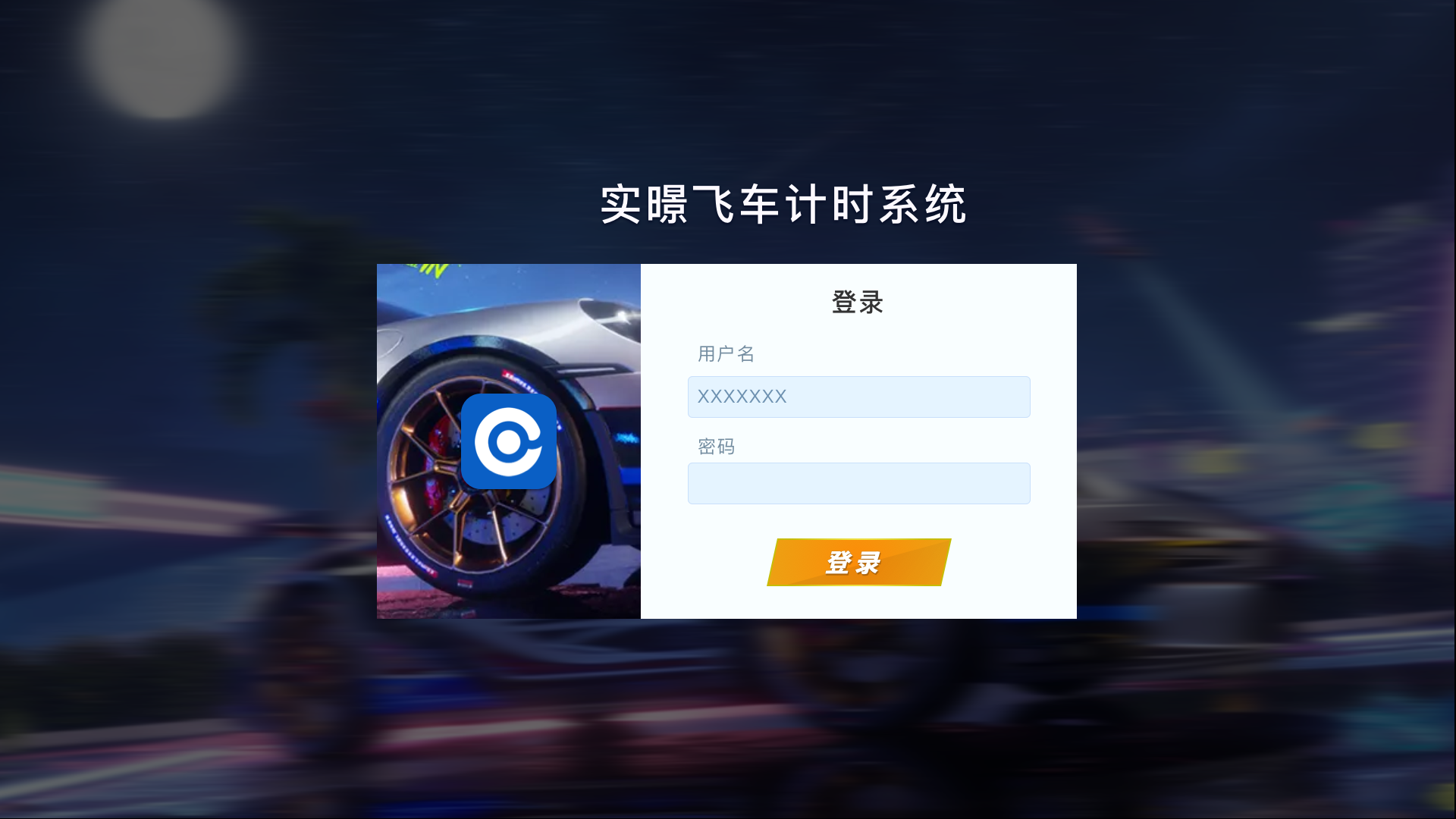Click the white ring inside the logo
The width and height of the screenshot is (1456, 819).
508,441
